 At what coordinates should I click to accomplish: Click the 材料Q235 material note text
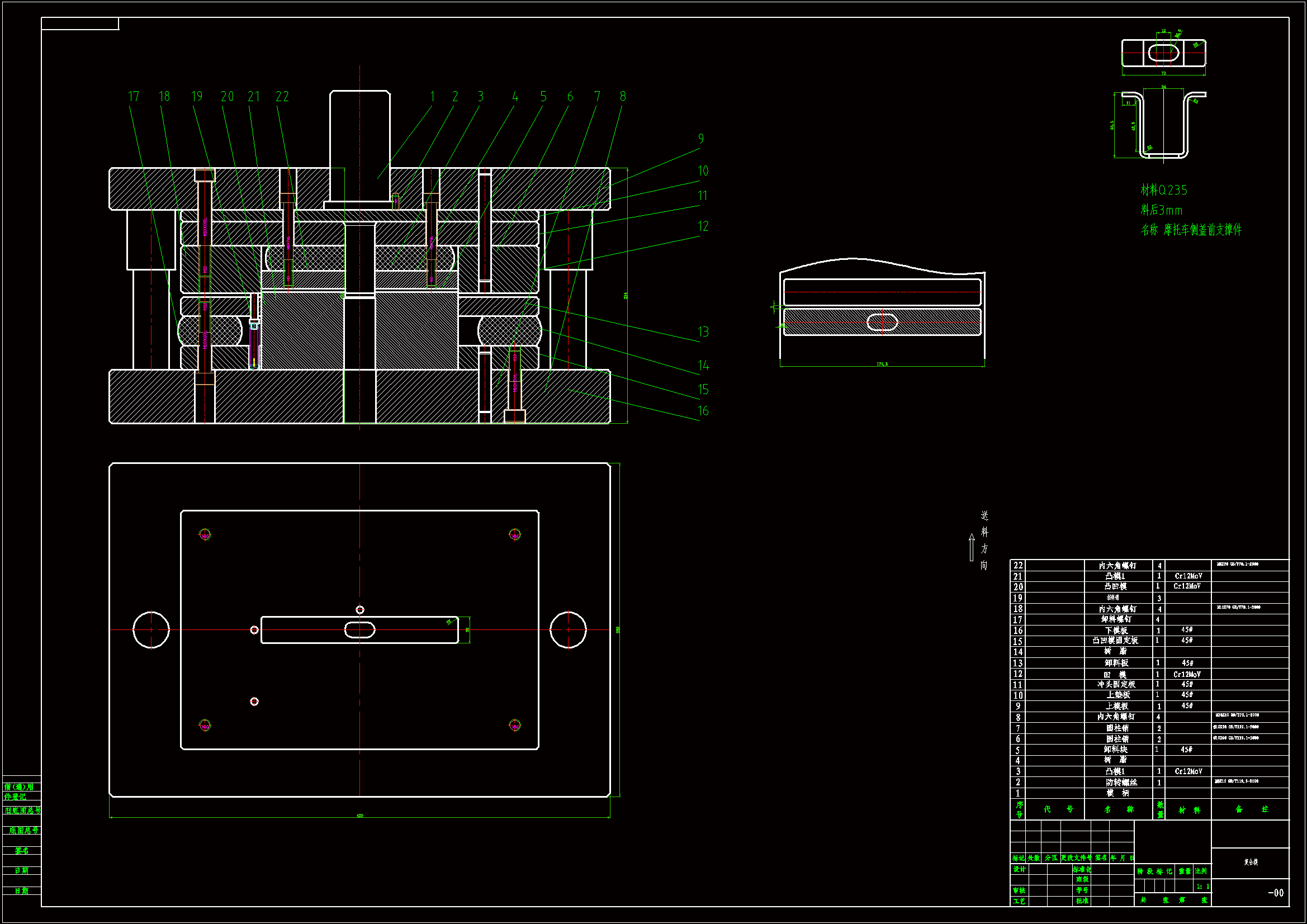(1163, 190)
